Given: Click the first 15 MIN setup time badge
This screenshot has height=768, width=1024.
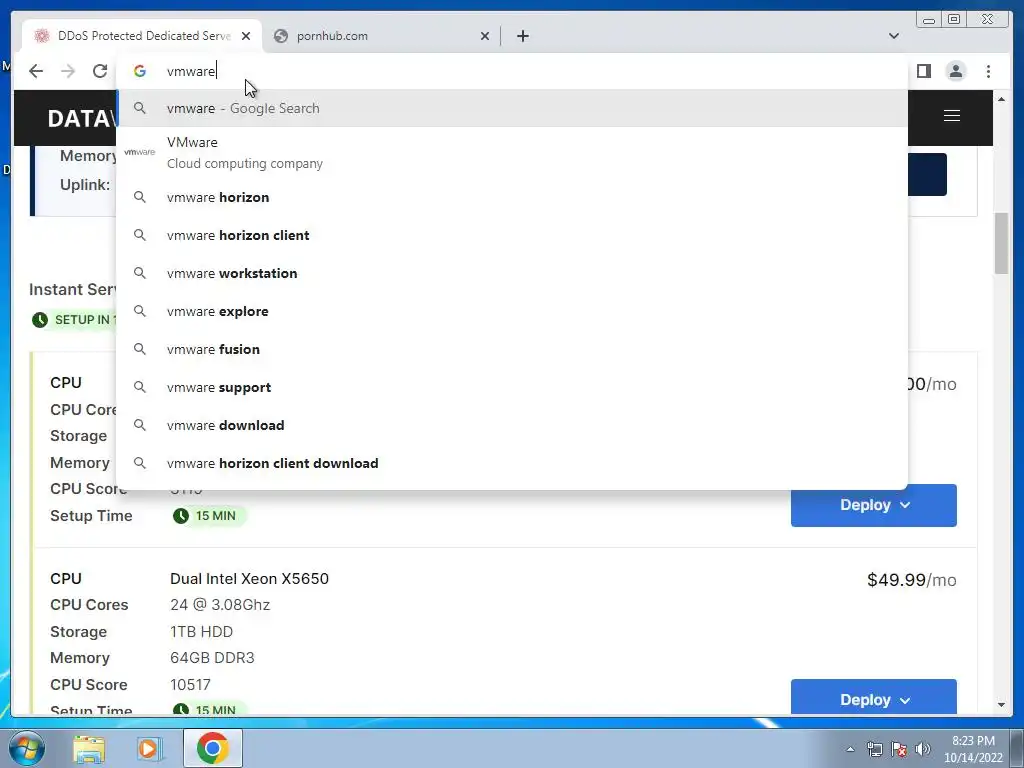Looking at the screenshot, I should tap(209, 516).
